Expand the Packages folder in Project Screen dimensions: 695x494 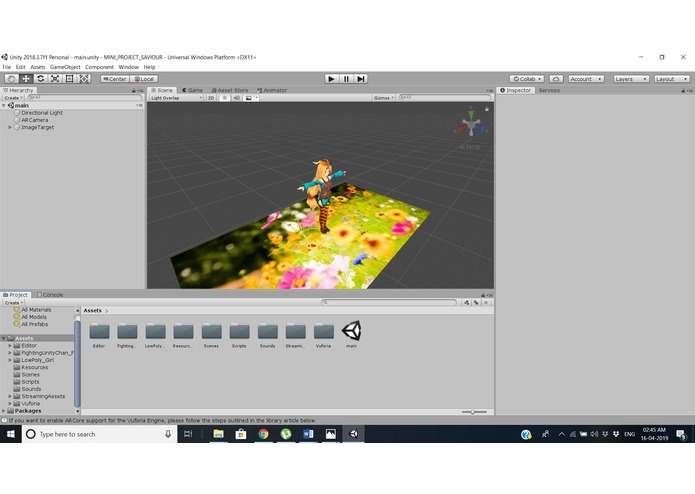[4, 411]
